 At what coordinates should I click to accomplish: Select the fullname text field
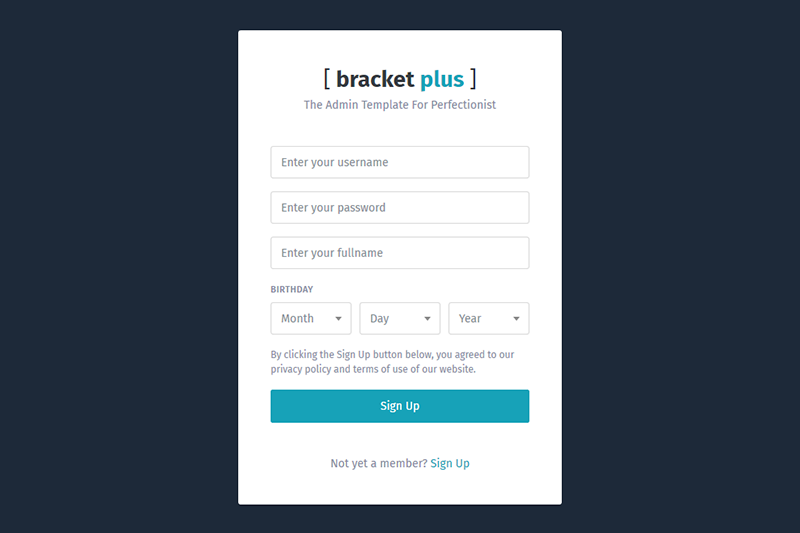(399, 253)
